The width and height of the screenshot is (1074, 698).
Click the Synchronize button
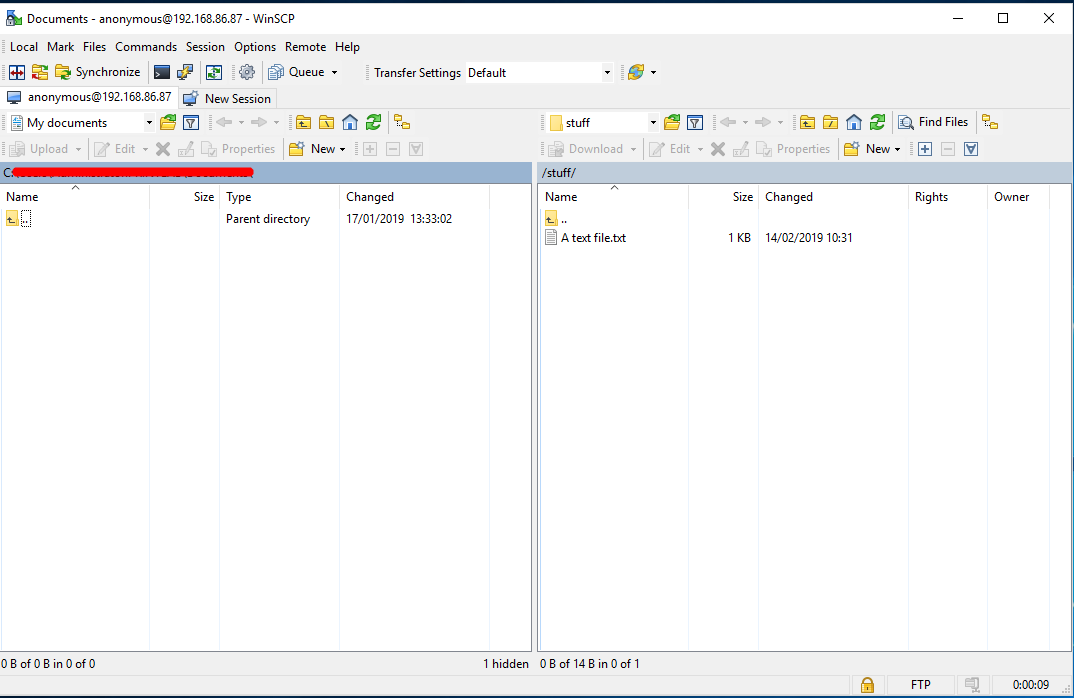tap(97, 72)
